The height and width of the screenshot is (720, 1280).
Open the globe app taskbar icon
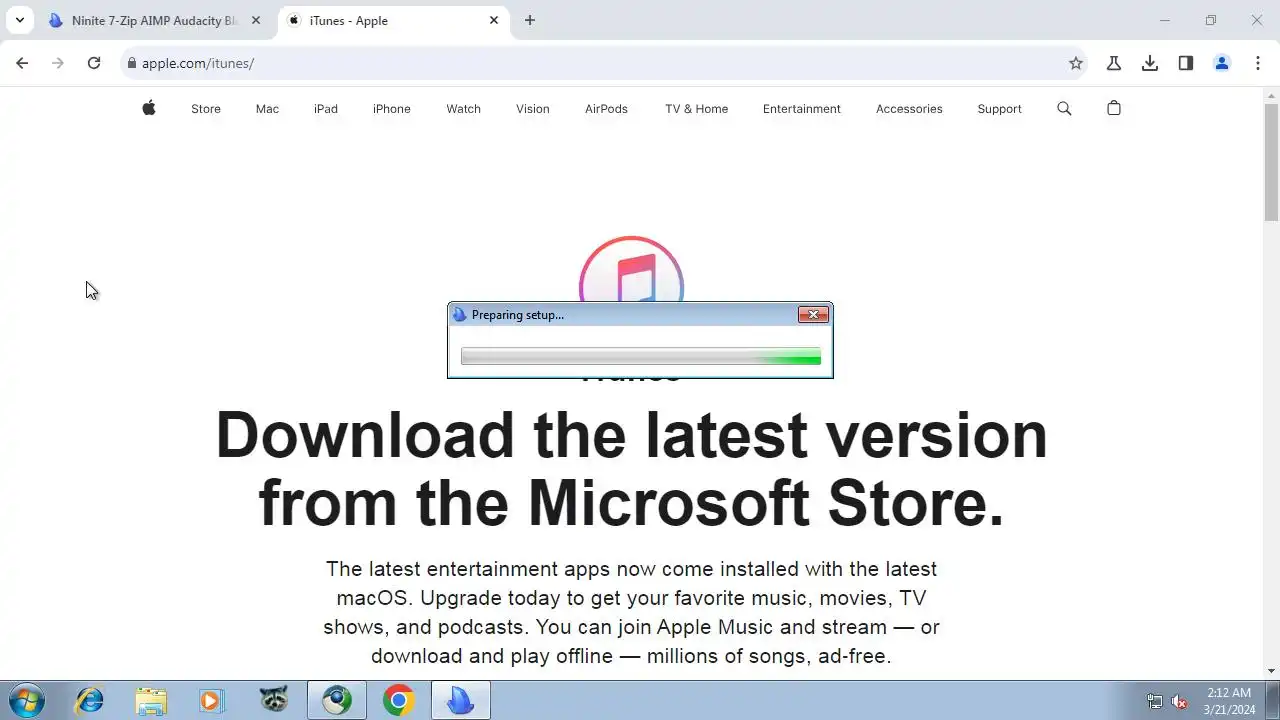tap(336, 700)
